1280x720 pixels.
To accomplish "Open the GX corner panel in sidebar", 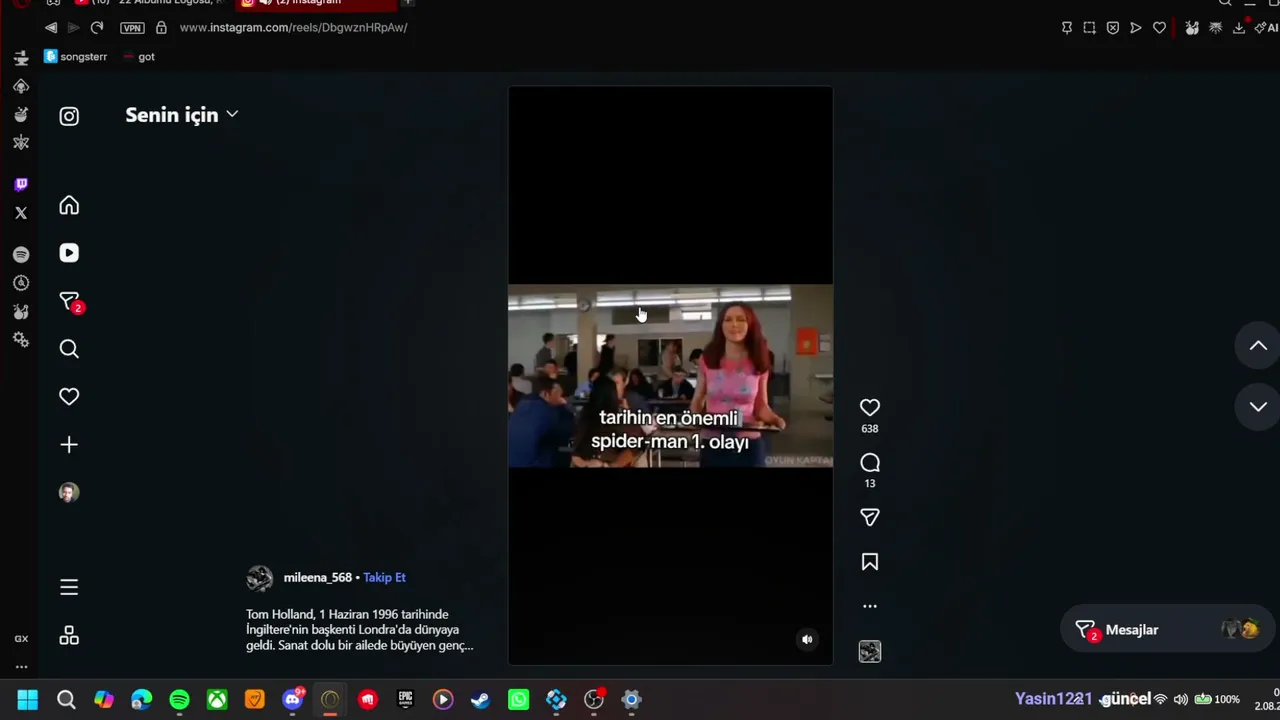I will pyautogui.click(x=21, y=639).
